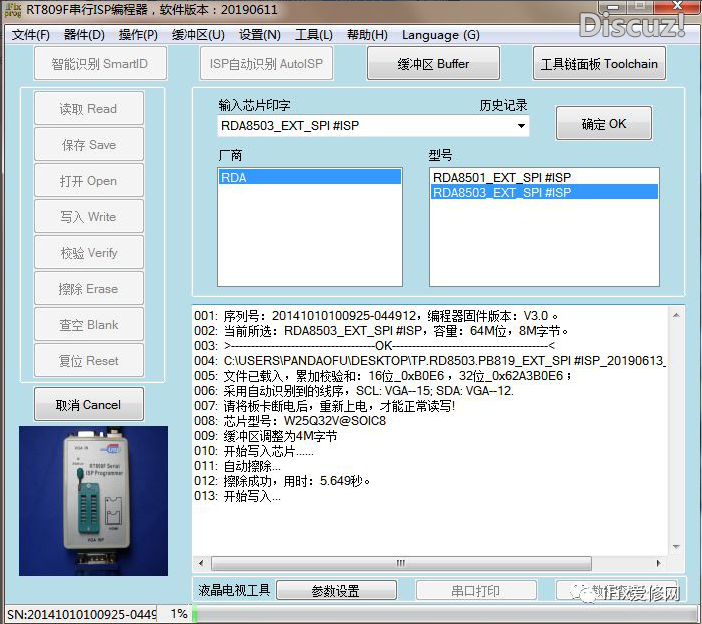Viewport: 702px width, 624px height.
Task: Open the 操作(P) menu
Action: point(138,35)
